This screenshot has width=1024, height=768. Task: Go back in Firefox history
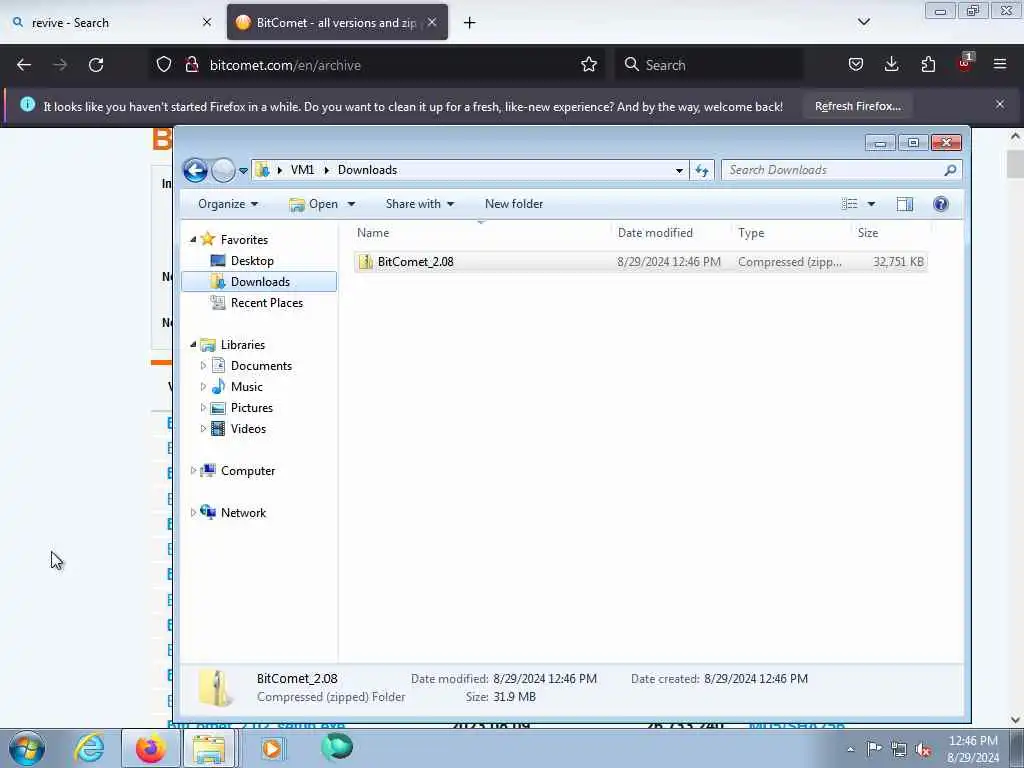click(x=24, y=65)
